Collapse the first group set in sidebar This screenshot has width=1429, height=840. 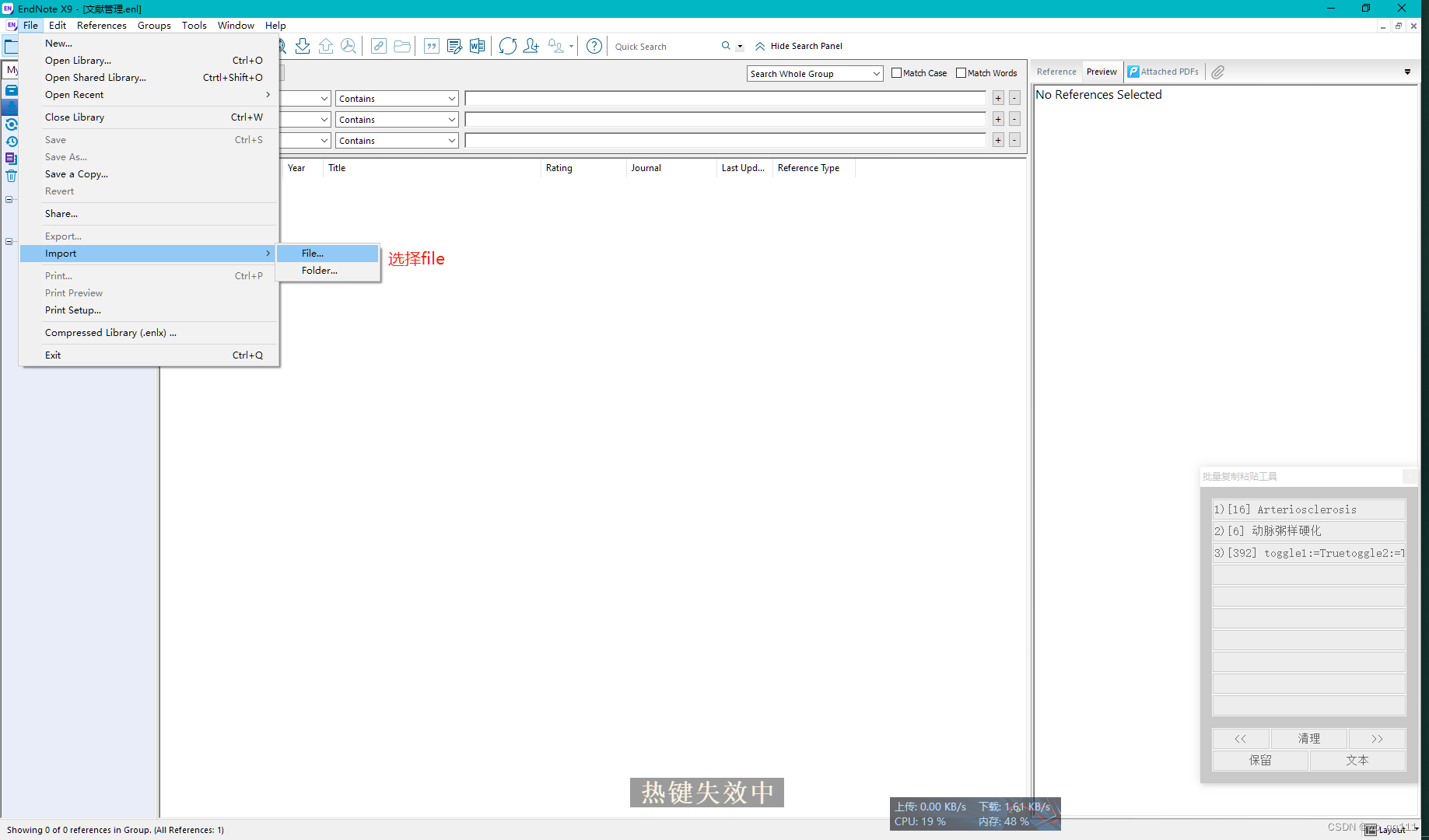click(9, 200)
